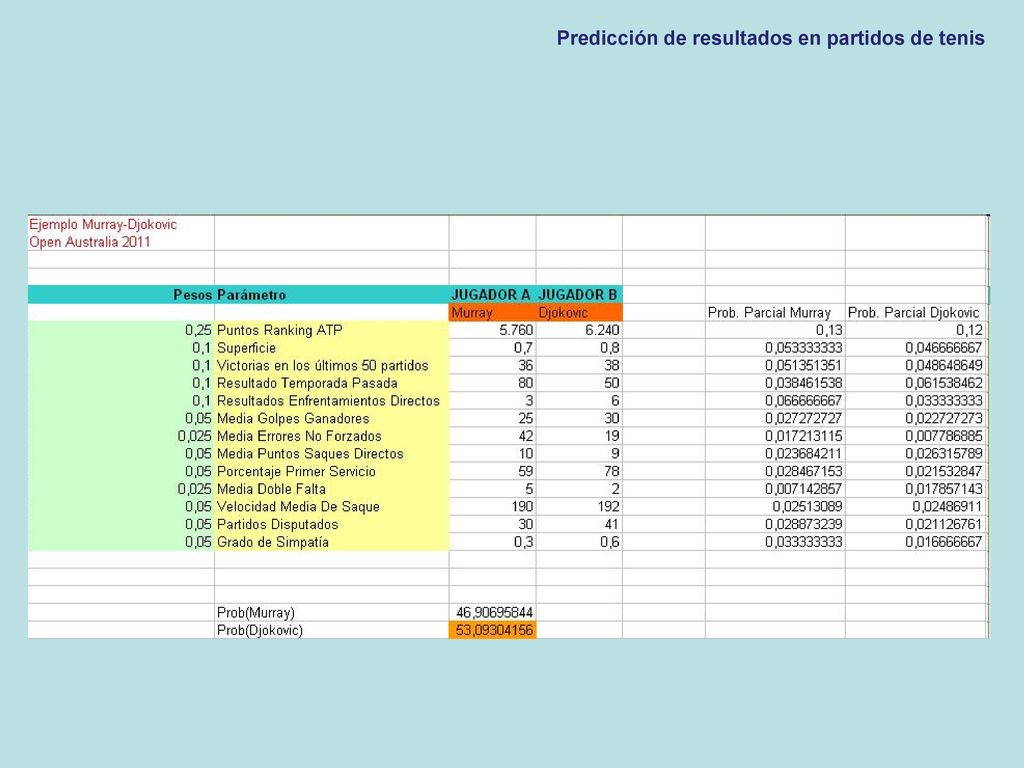The width and height of the screenshot is (1024, 768).
Task: Click Murray's ATP points value 5.760
Action: [516, 330]
